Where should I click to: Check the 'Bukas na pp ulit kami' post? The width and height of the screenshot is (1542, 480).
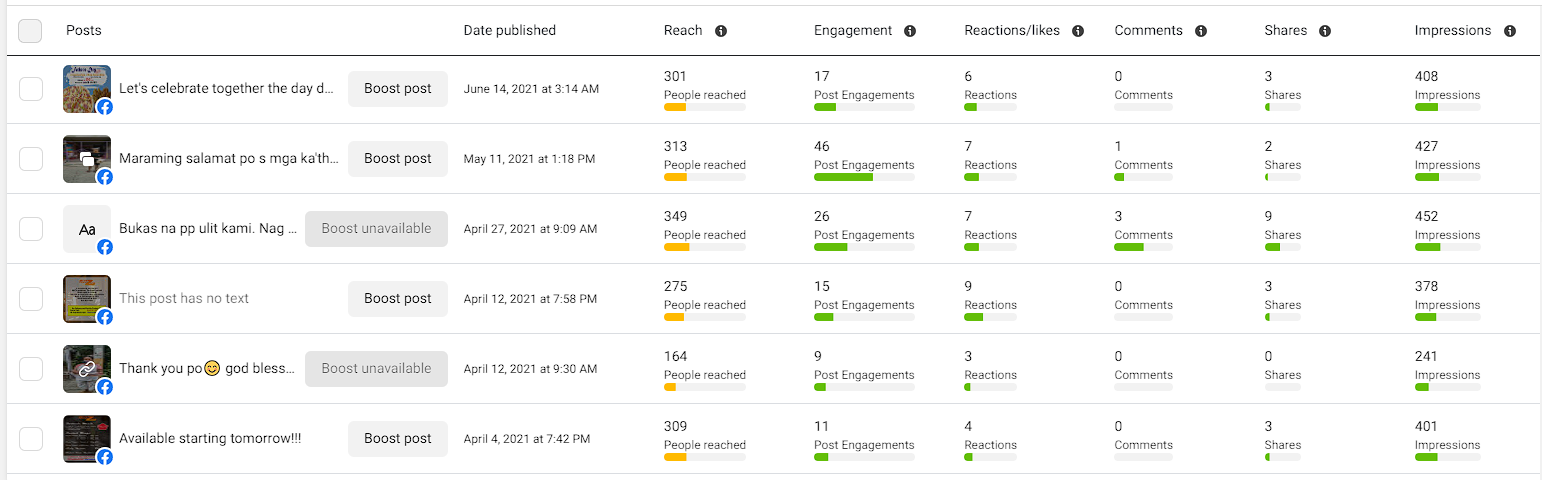[x=31, y=228]
